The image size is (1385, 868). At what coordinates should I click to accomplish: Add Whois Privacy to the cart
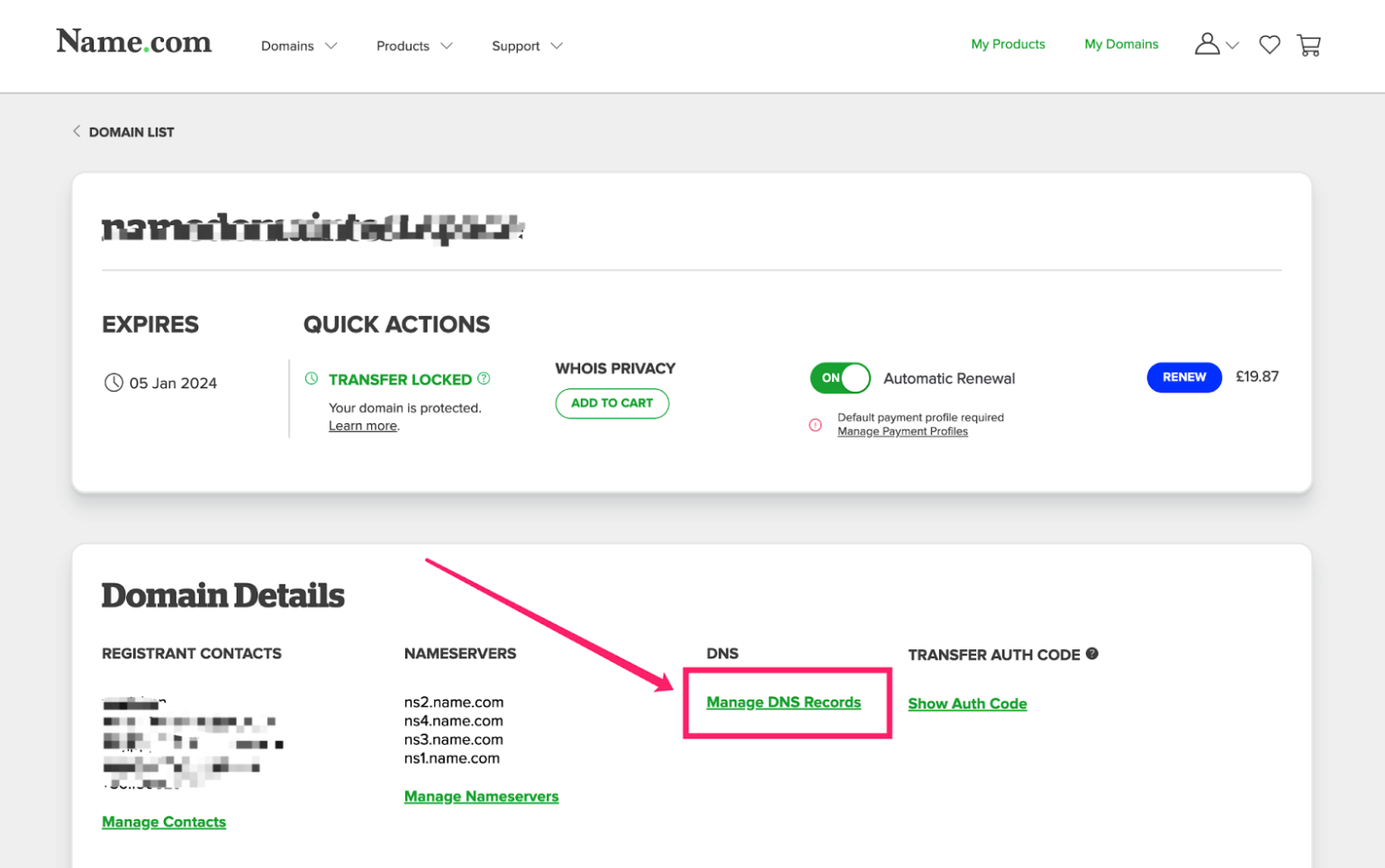point(612,403)
